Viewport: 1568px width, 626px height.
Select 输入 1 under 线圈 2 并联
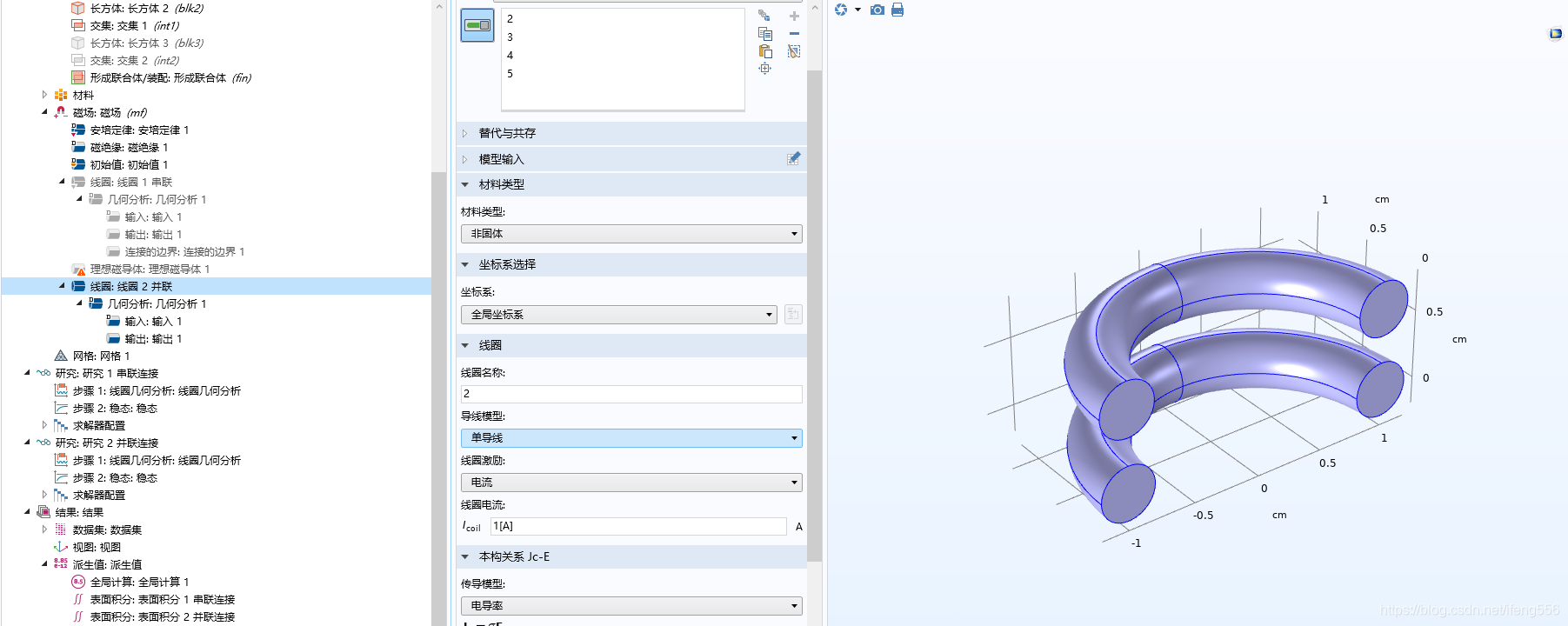(x=144, y=321)
